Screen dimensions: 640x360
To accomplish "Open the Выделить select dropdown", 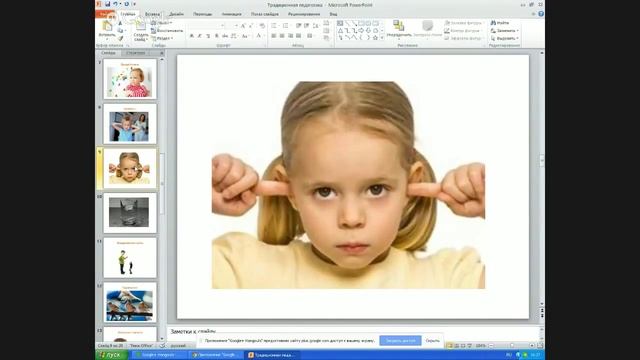I will tap(504, 38).
